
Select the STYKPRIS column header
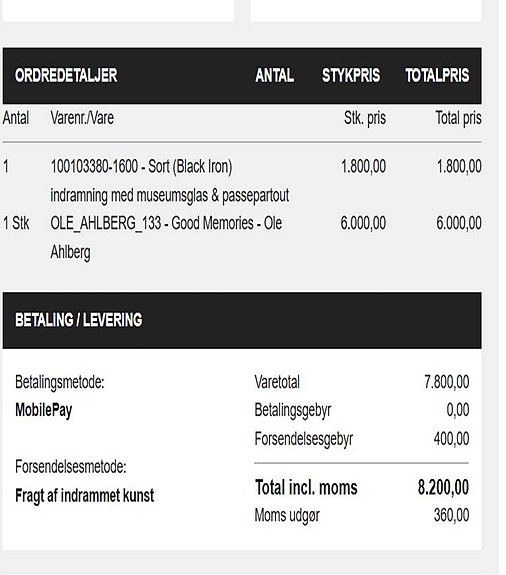click(351, 76)
